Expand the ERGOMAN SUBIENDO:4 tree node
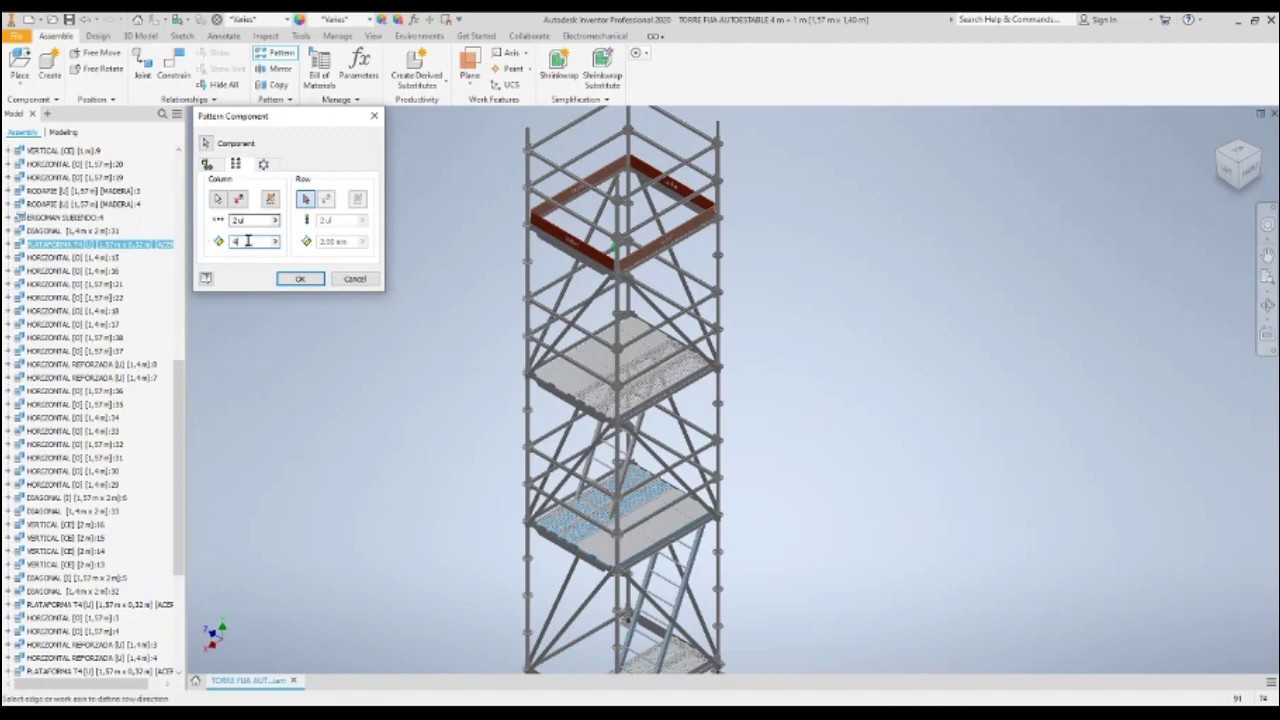This screenshot has height=720, width=1280. (8, 217)
